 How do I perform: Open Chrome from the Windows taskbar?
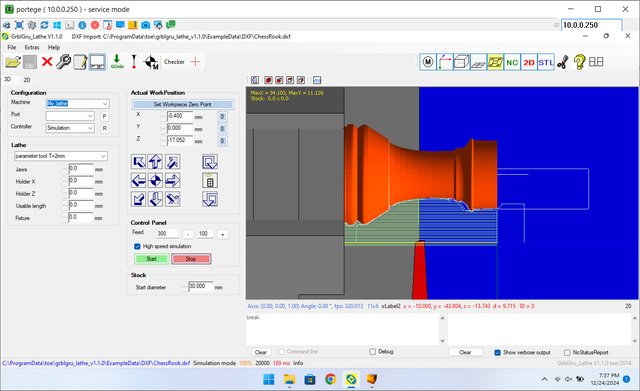(331, 380)
